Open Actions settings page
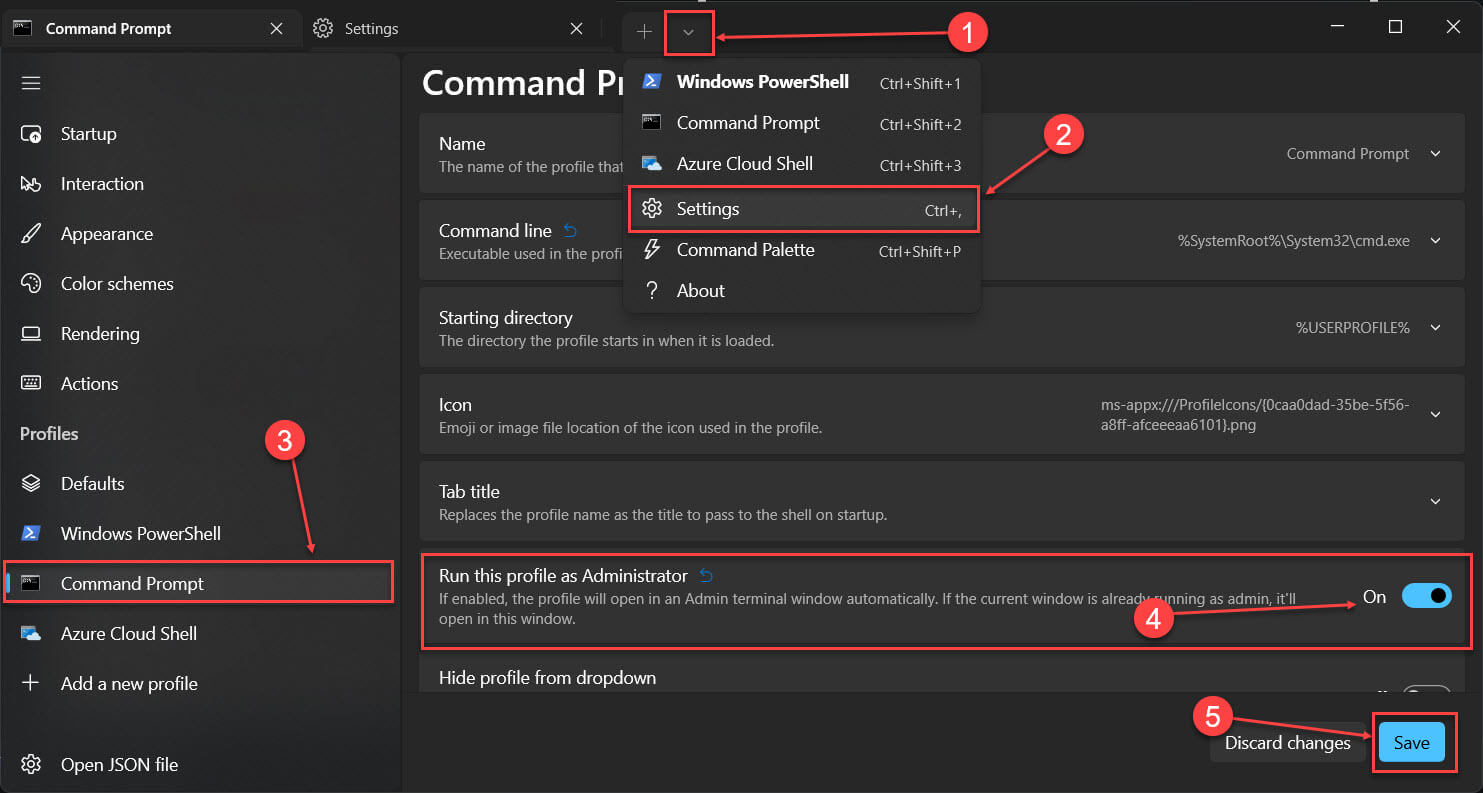 point(200,384)
